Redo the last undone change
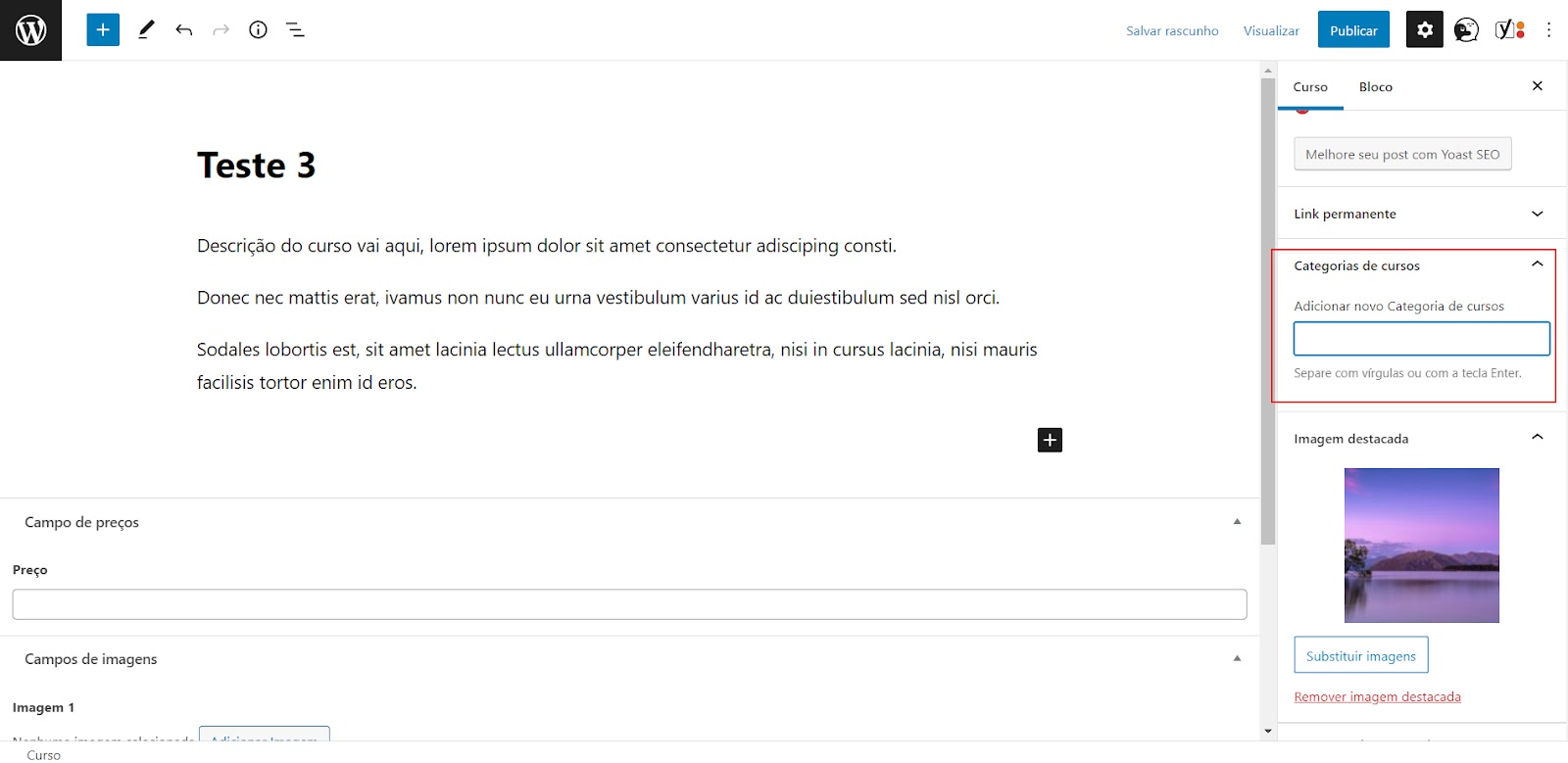1568x763 pixels. click(x=220, y=29)
